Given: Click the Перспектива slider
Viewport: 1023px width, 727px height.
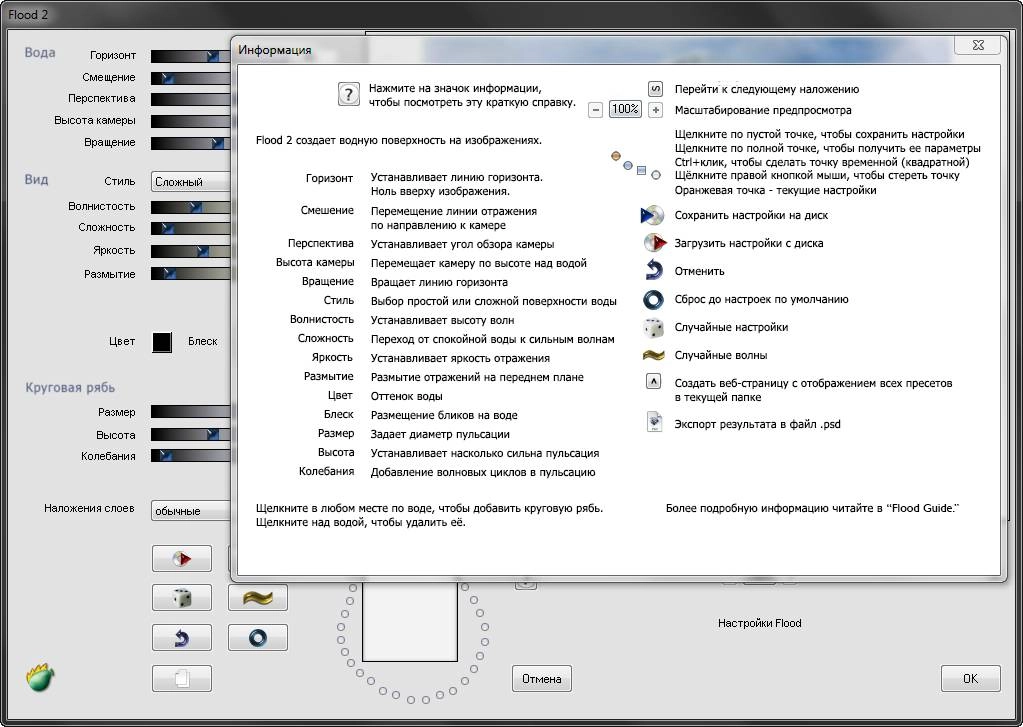Looking at the screenshot, I should click(x=191, y=99).
